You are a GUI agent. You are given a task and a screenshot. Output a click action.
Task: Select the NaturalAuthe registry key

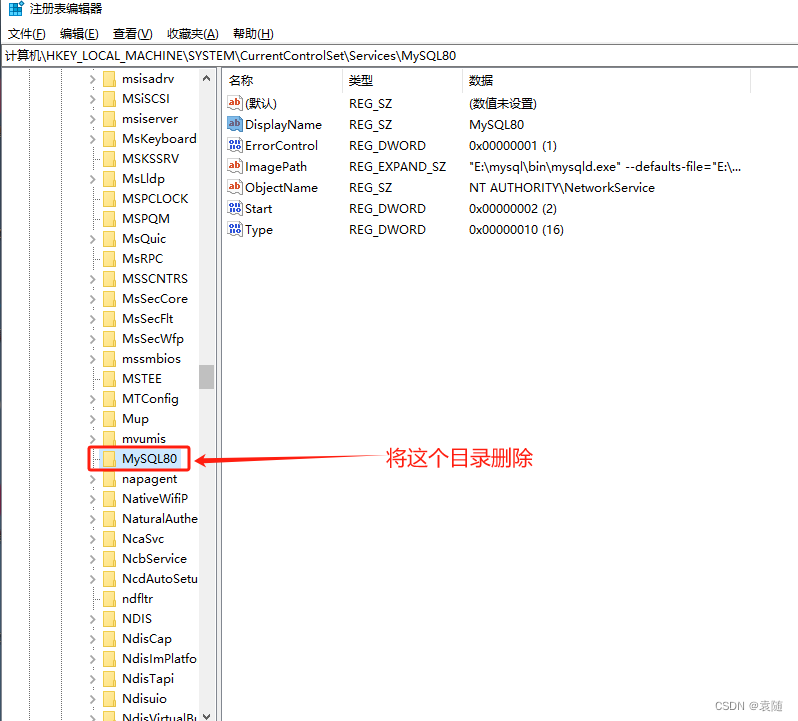tap(160, 518)
